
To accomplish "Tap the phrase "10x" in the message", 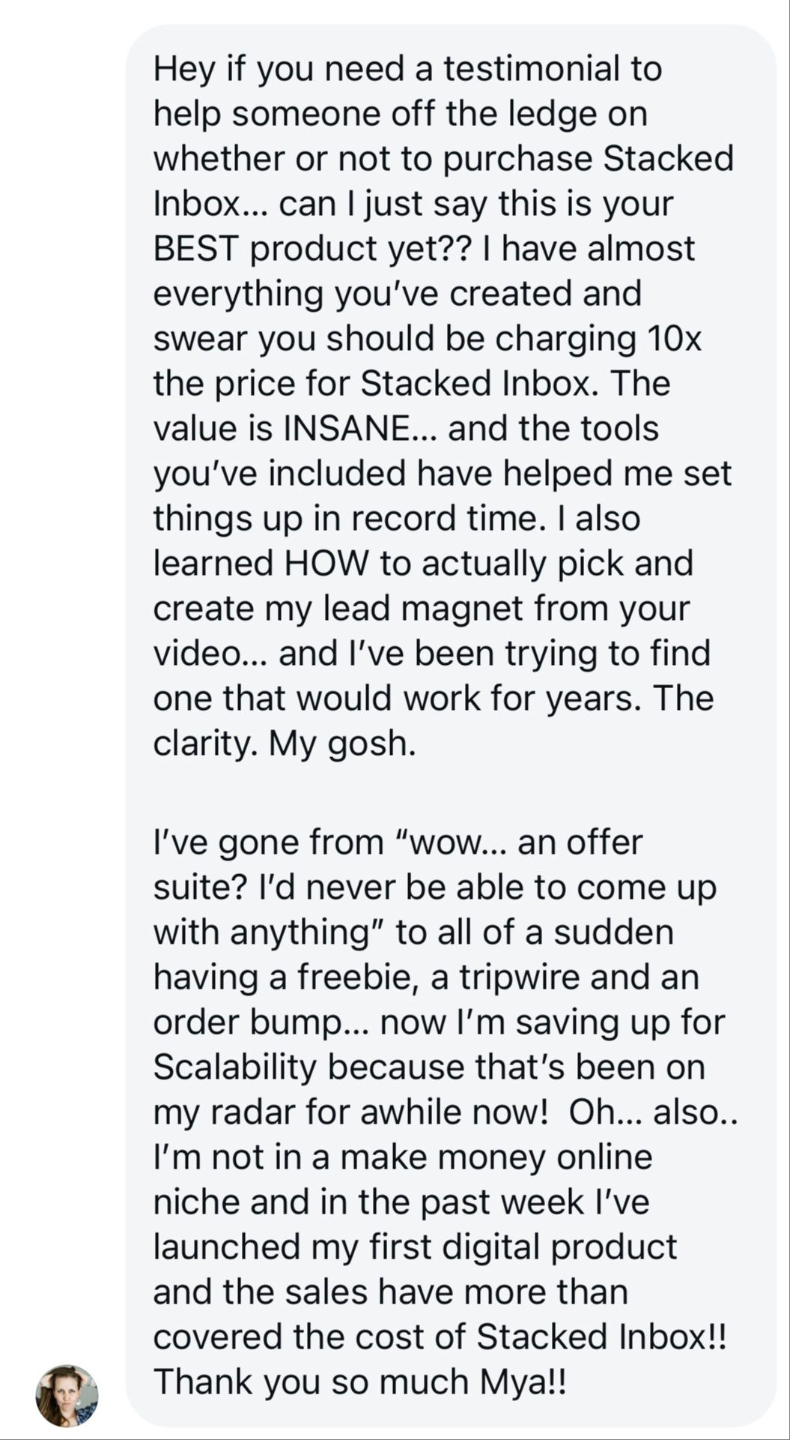I will (675, 338).
